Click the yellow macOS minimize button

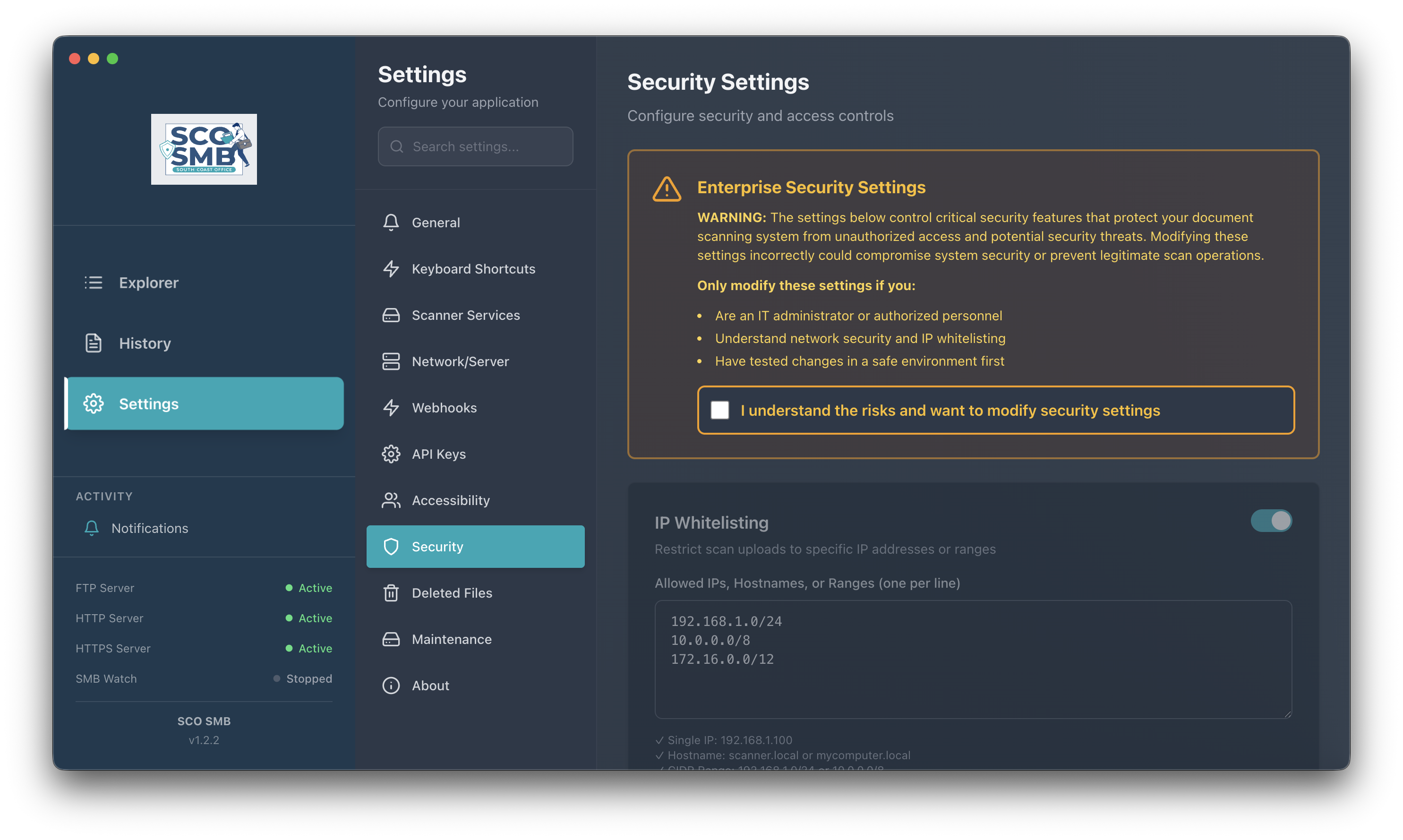point(94,58)
